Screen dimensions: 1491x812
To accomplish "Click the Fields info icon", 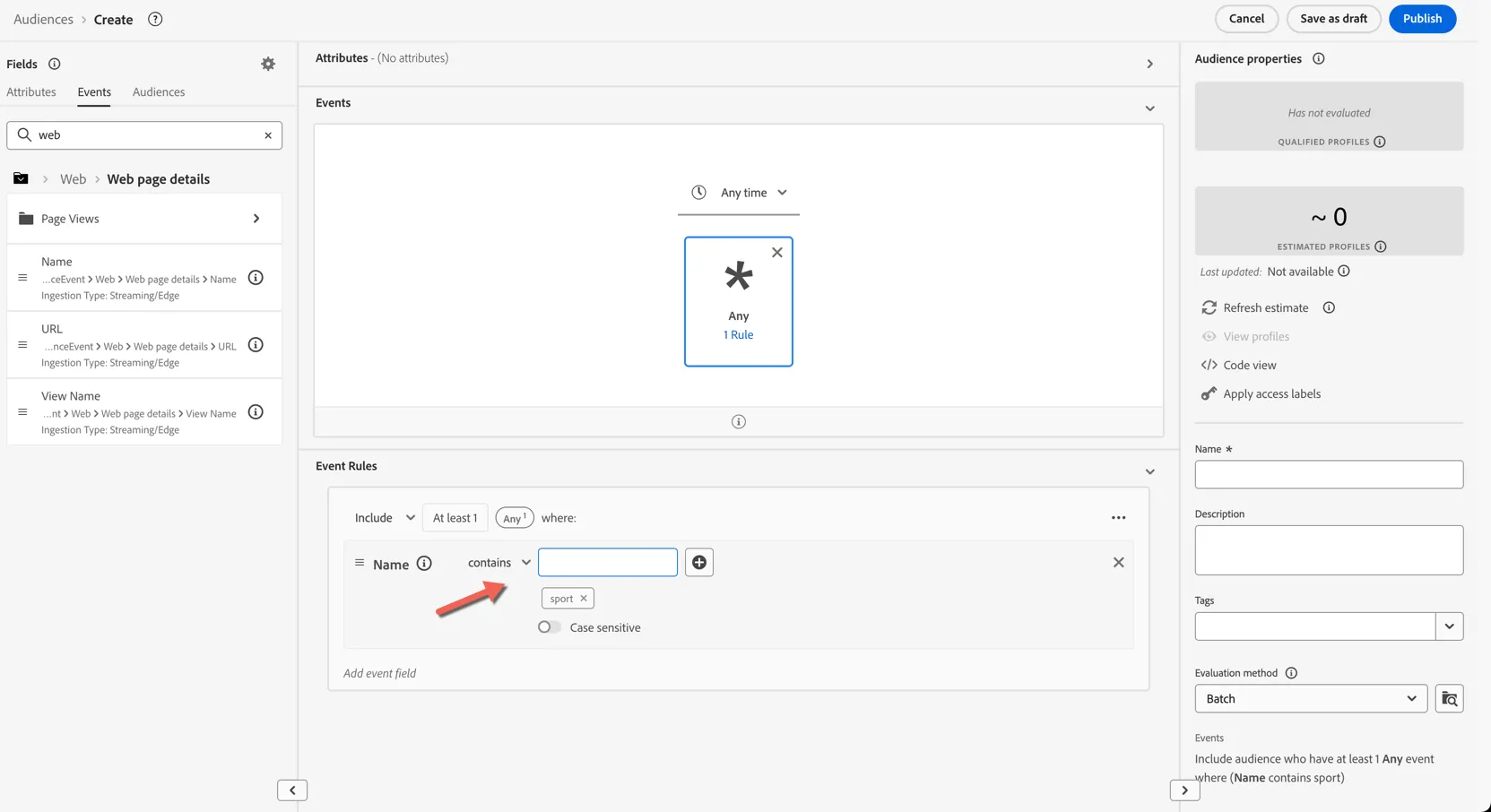I will [x=55, y=64].
